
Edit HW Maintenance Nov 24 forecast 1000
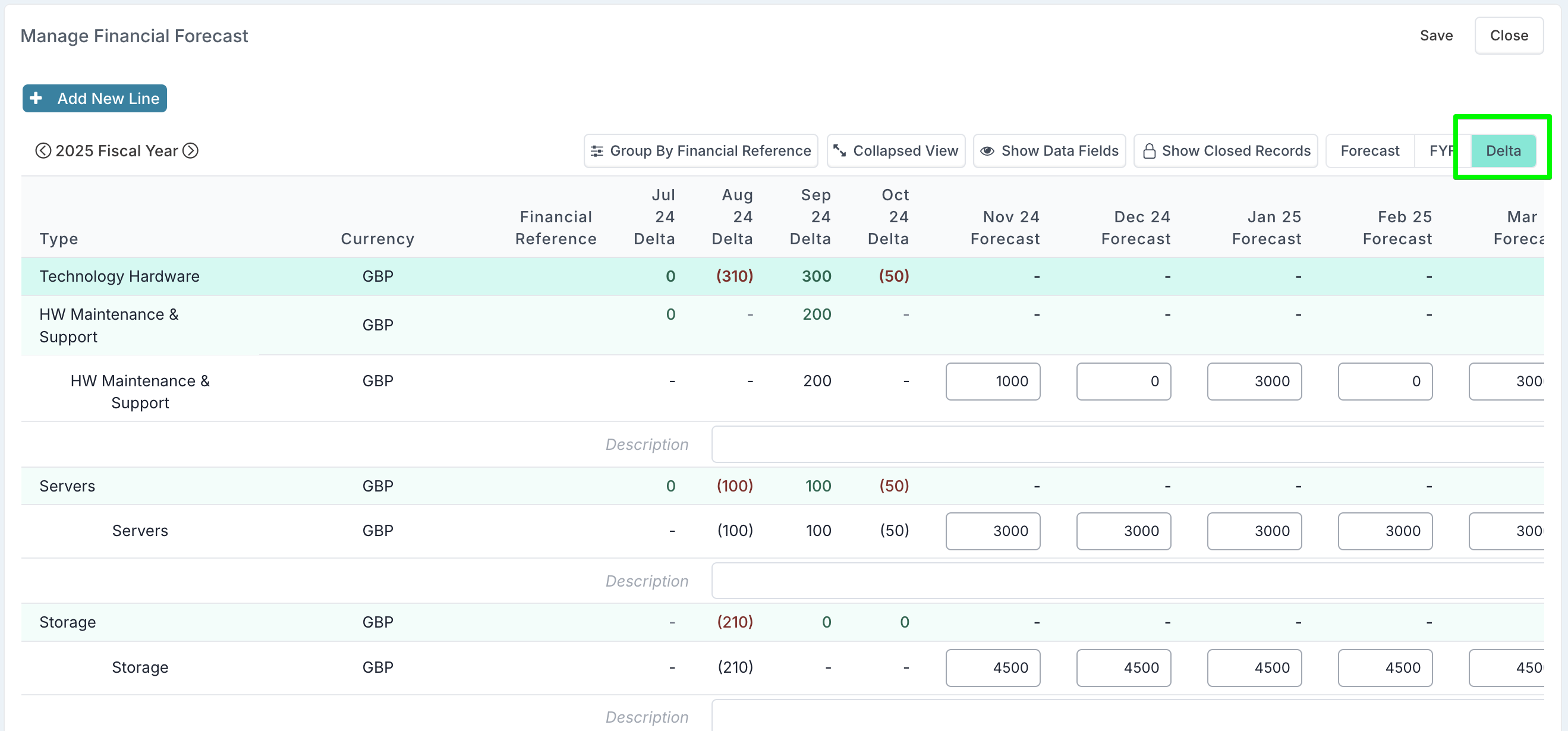click(x=993, y=381)
